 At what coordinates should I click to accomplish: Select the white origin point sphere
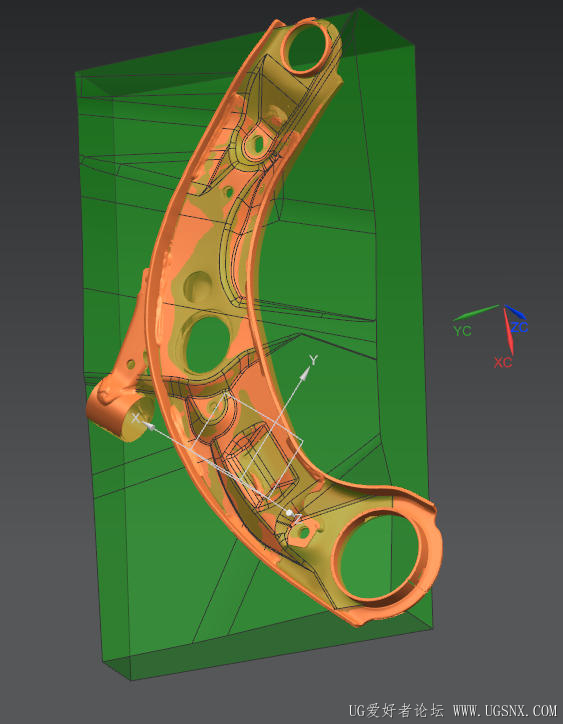(x=289, y=513)
